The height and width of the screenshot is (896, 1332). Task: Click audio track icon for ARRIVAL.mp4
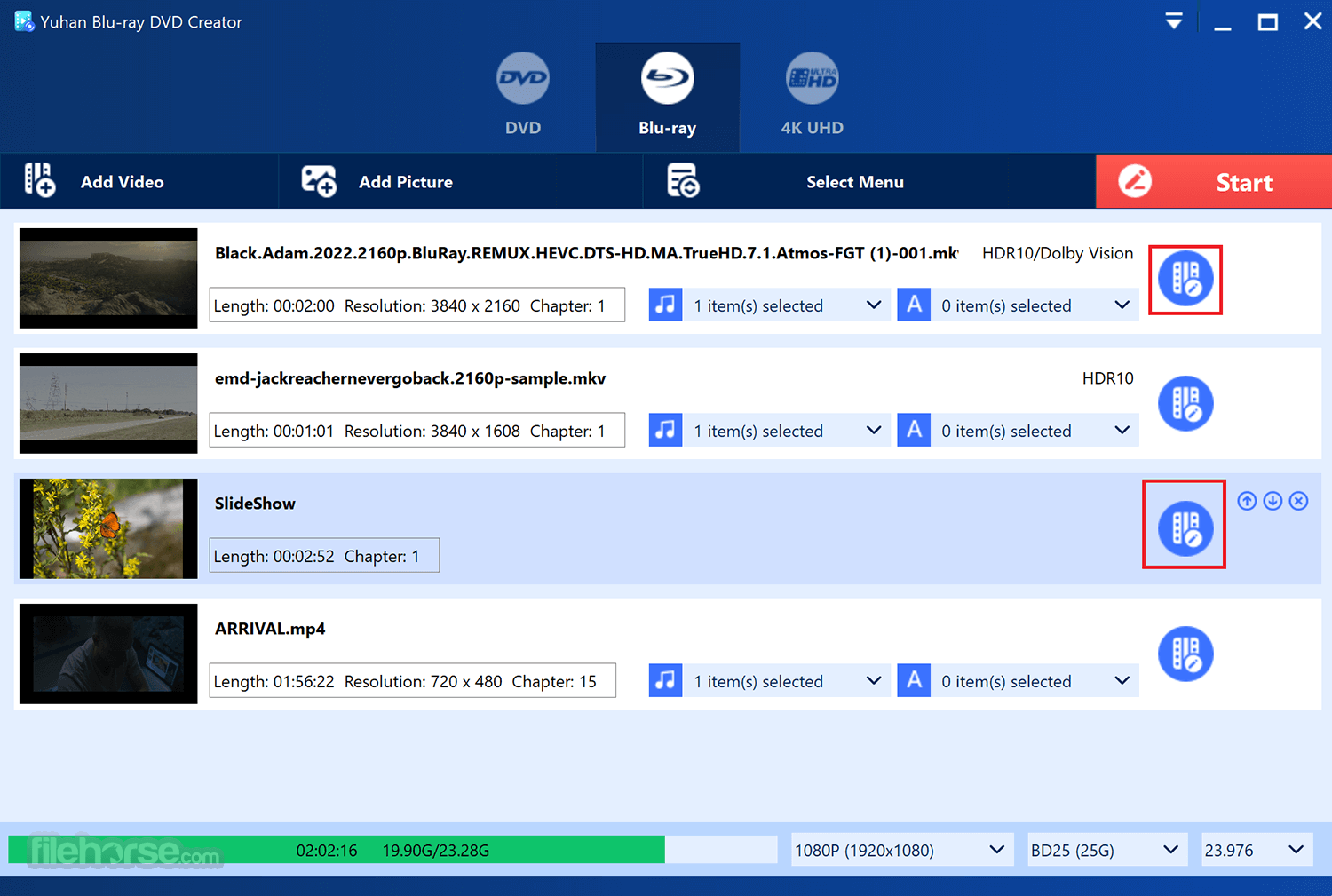665,680
